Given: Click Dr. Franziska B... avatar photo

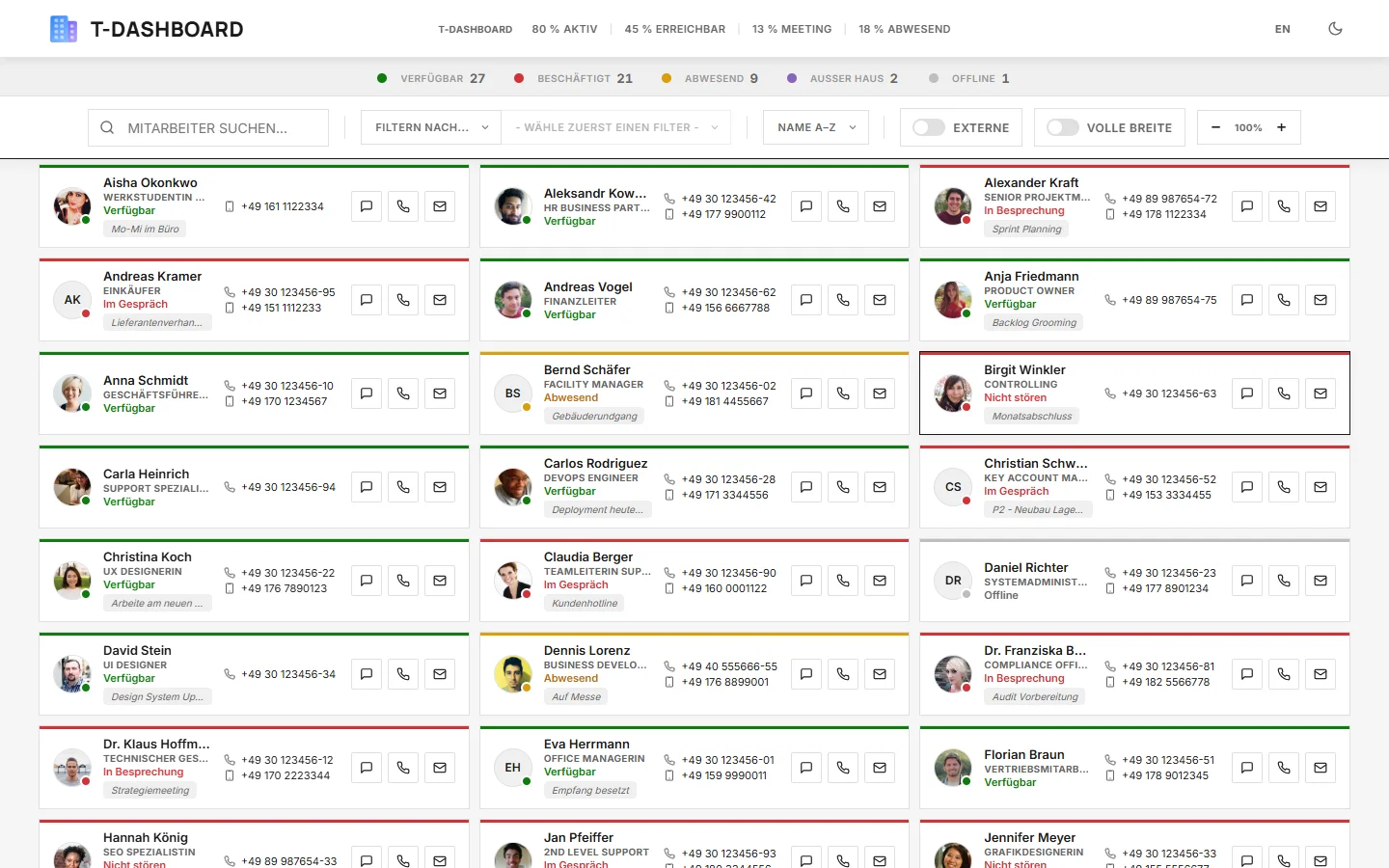Looking at the screenshot, I should (953, 674).
